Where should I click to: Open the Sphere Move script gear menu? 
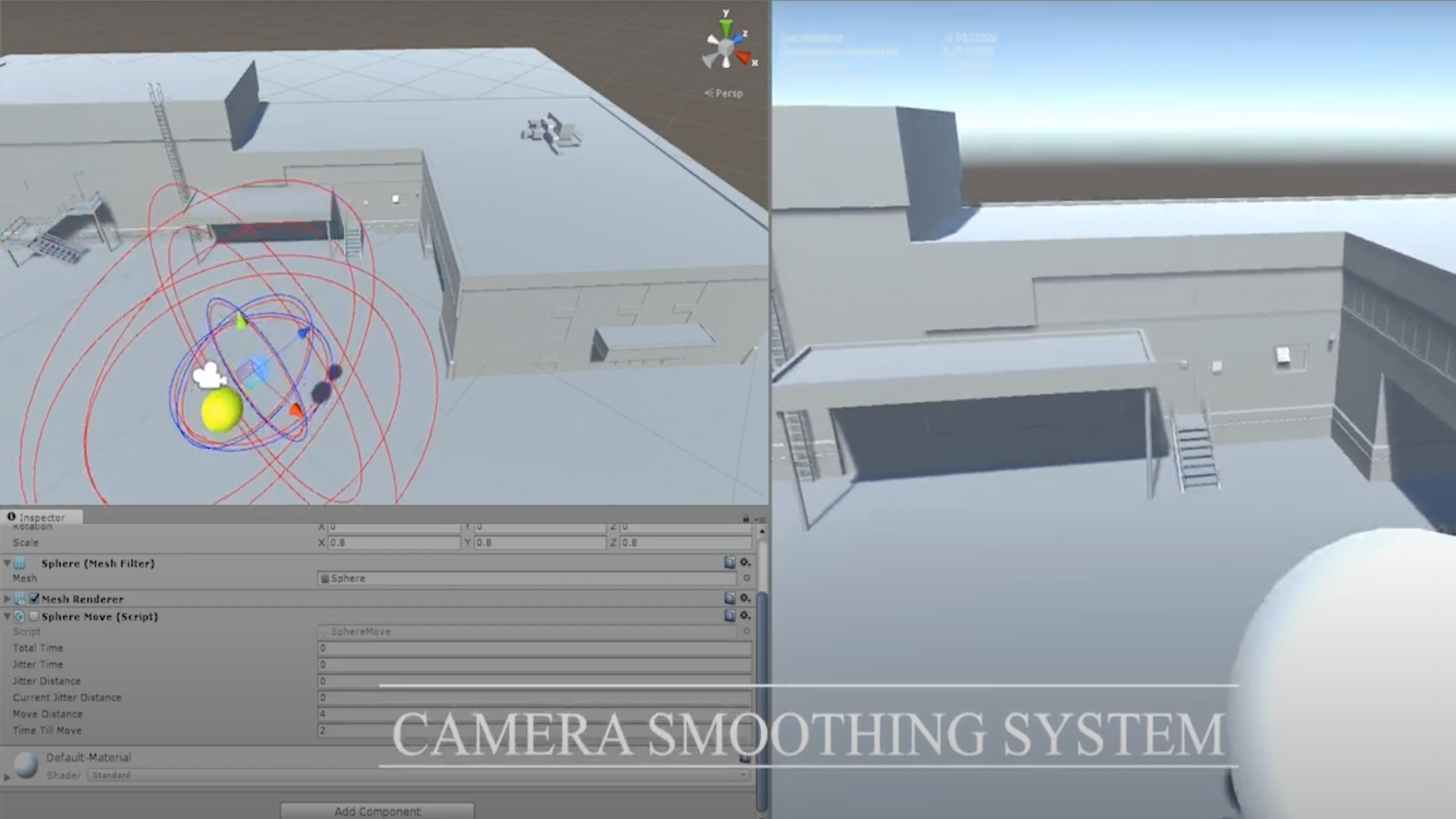click(745, 616)
